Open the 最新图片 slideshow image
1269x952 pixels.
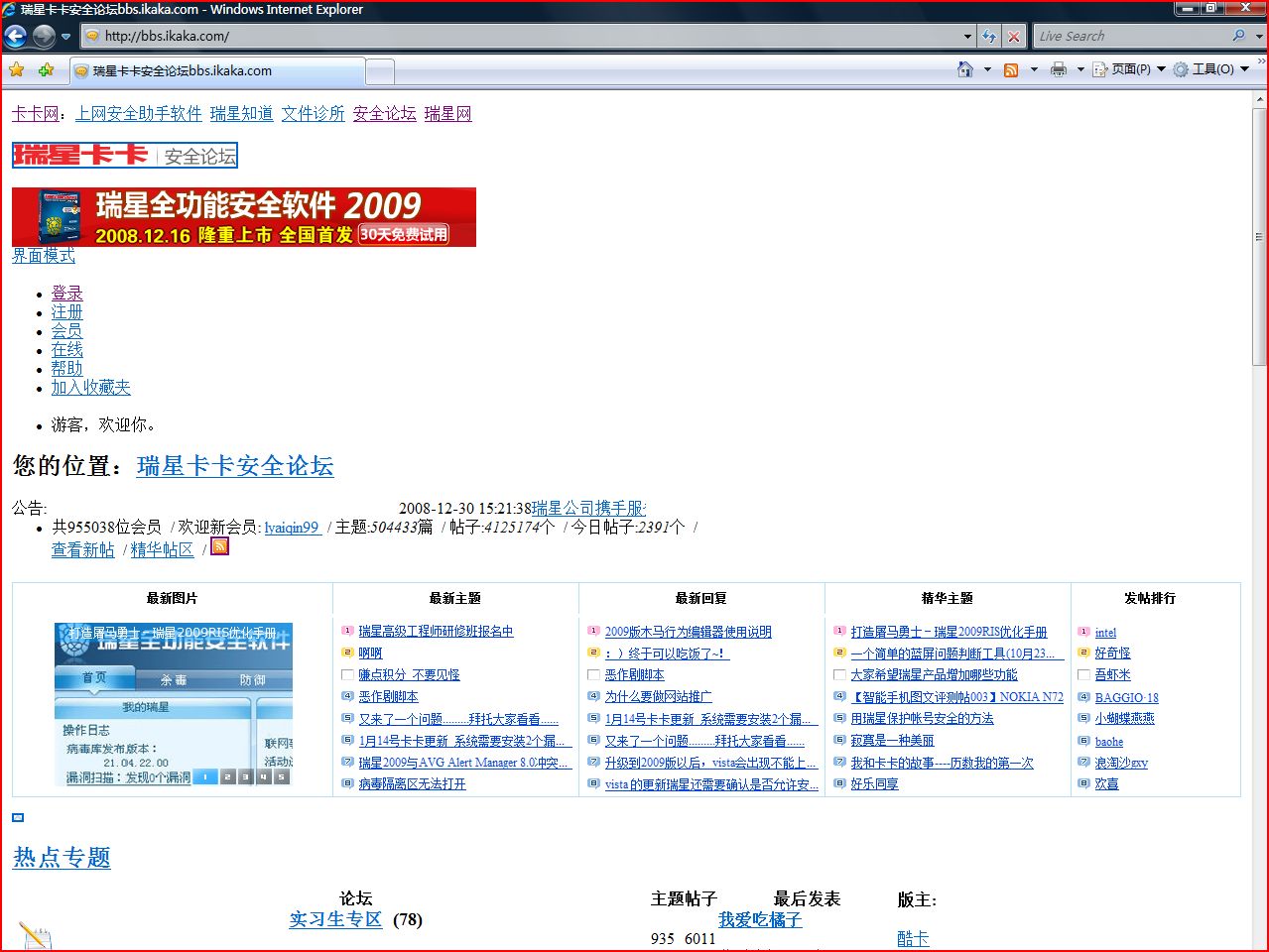(x=174, y=704)
